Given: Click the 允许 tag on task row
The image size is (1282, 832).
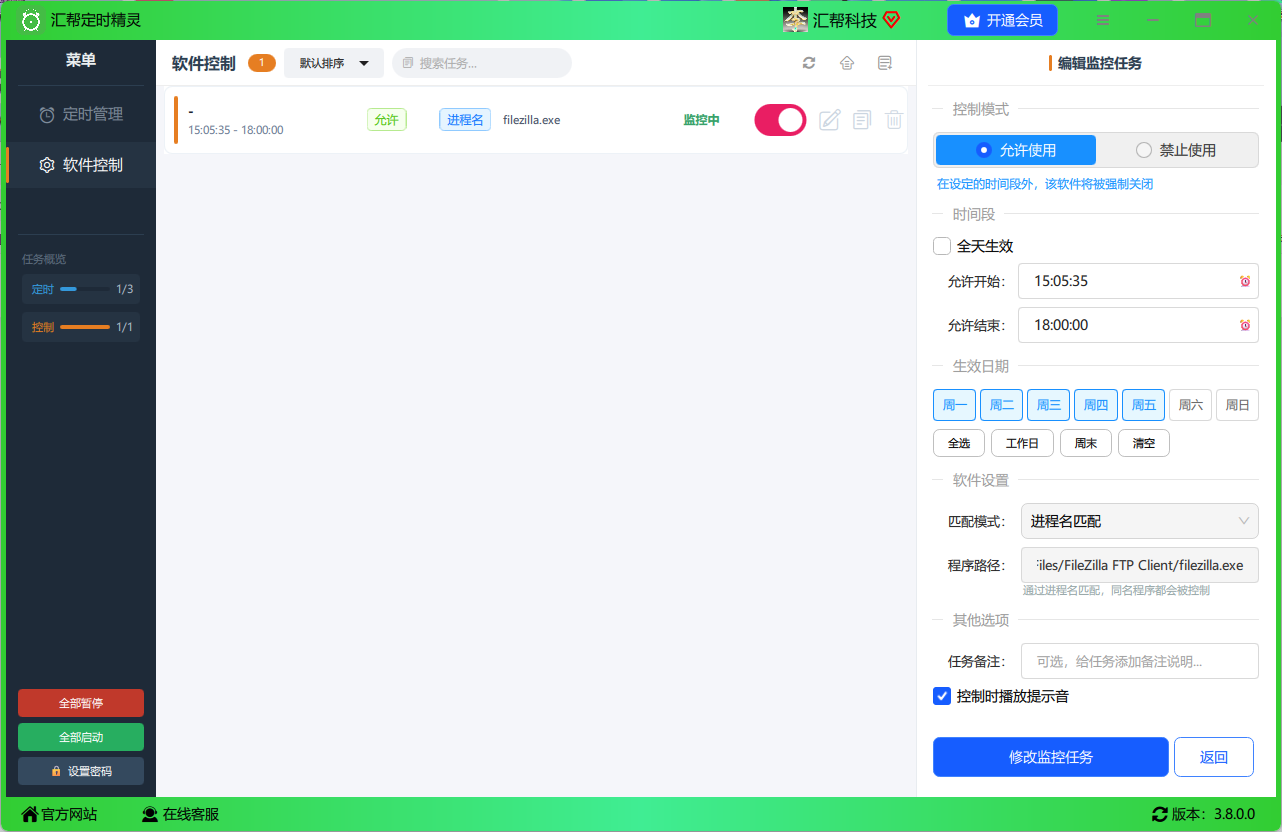Looking at the screenshot, I should (386, 120).
